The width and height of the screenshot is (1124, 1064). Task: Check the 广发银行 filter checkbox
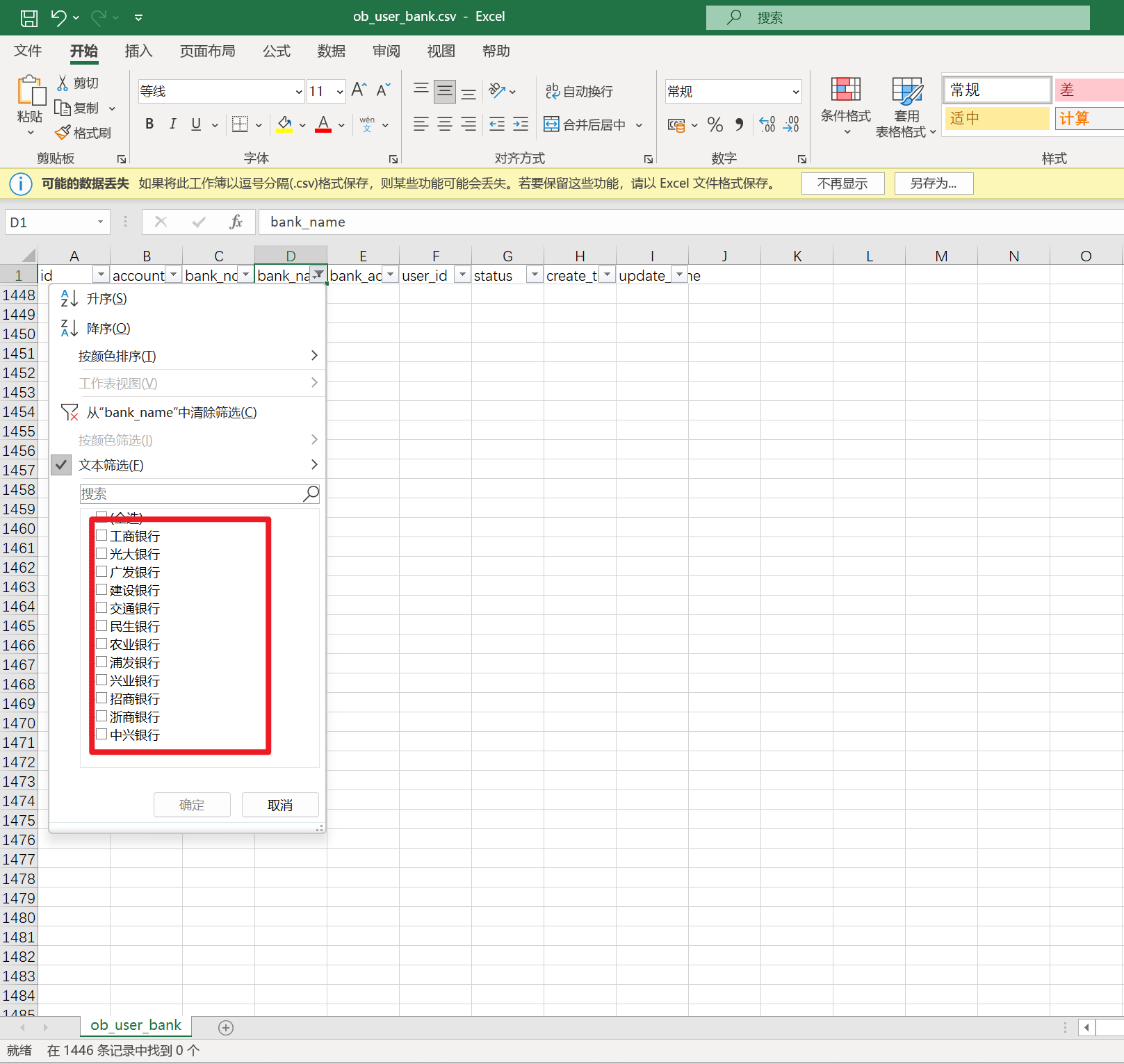click(x=101, y=571)
